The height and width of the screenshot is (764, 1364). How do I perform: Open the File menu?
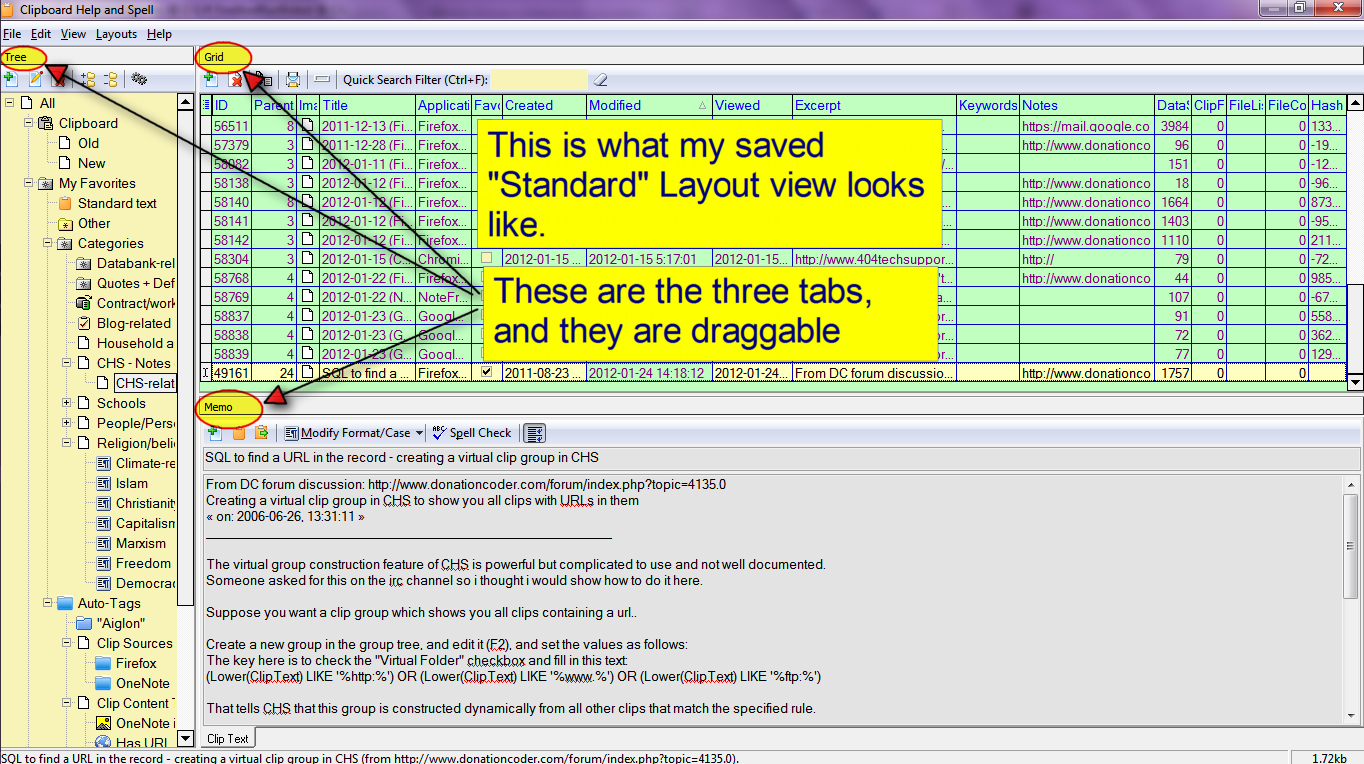(12, 34)
